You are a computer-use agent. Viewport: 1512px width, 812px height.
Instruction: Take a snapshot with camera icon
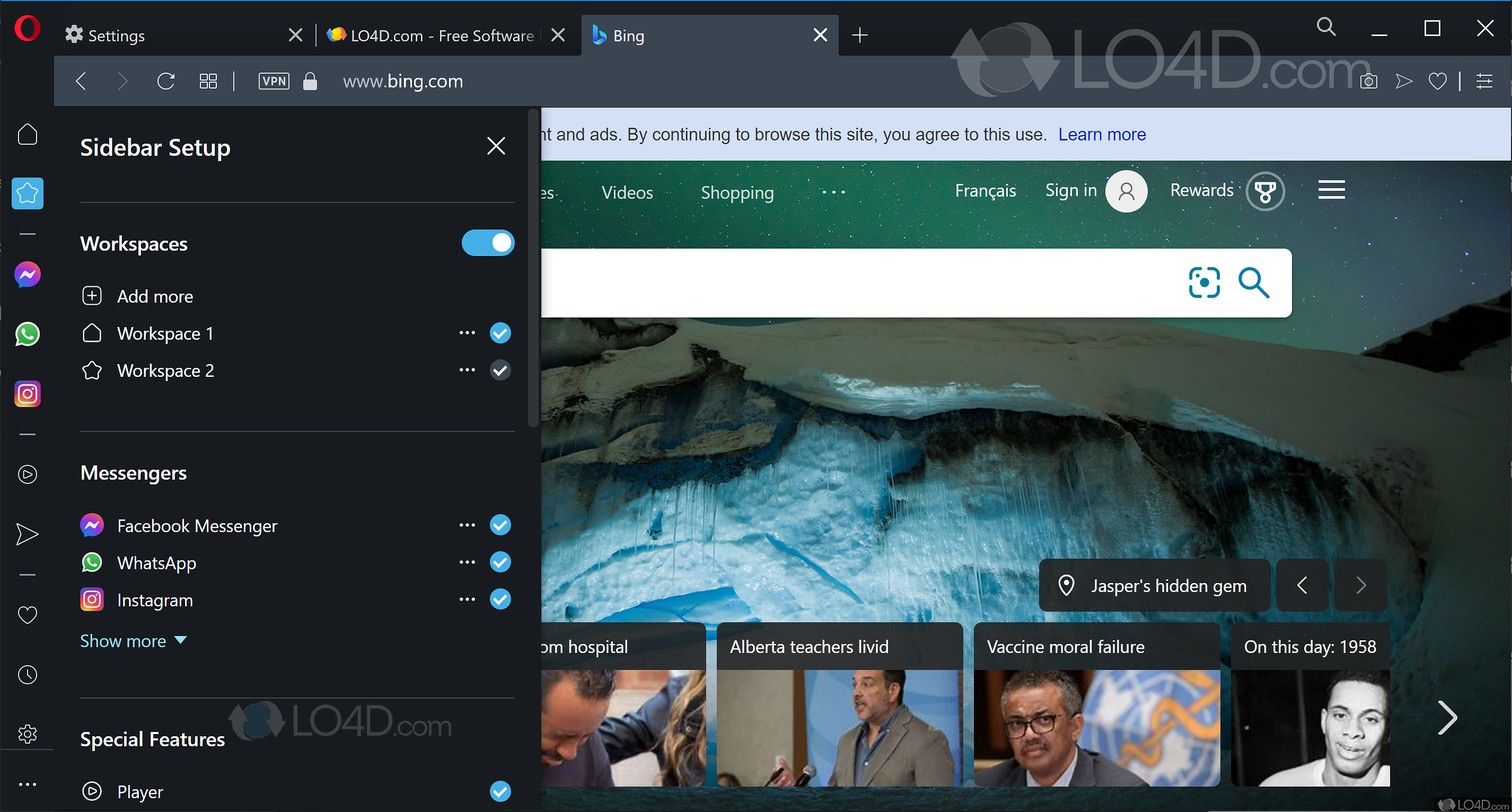point(1368,81)
